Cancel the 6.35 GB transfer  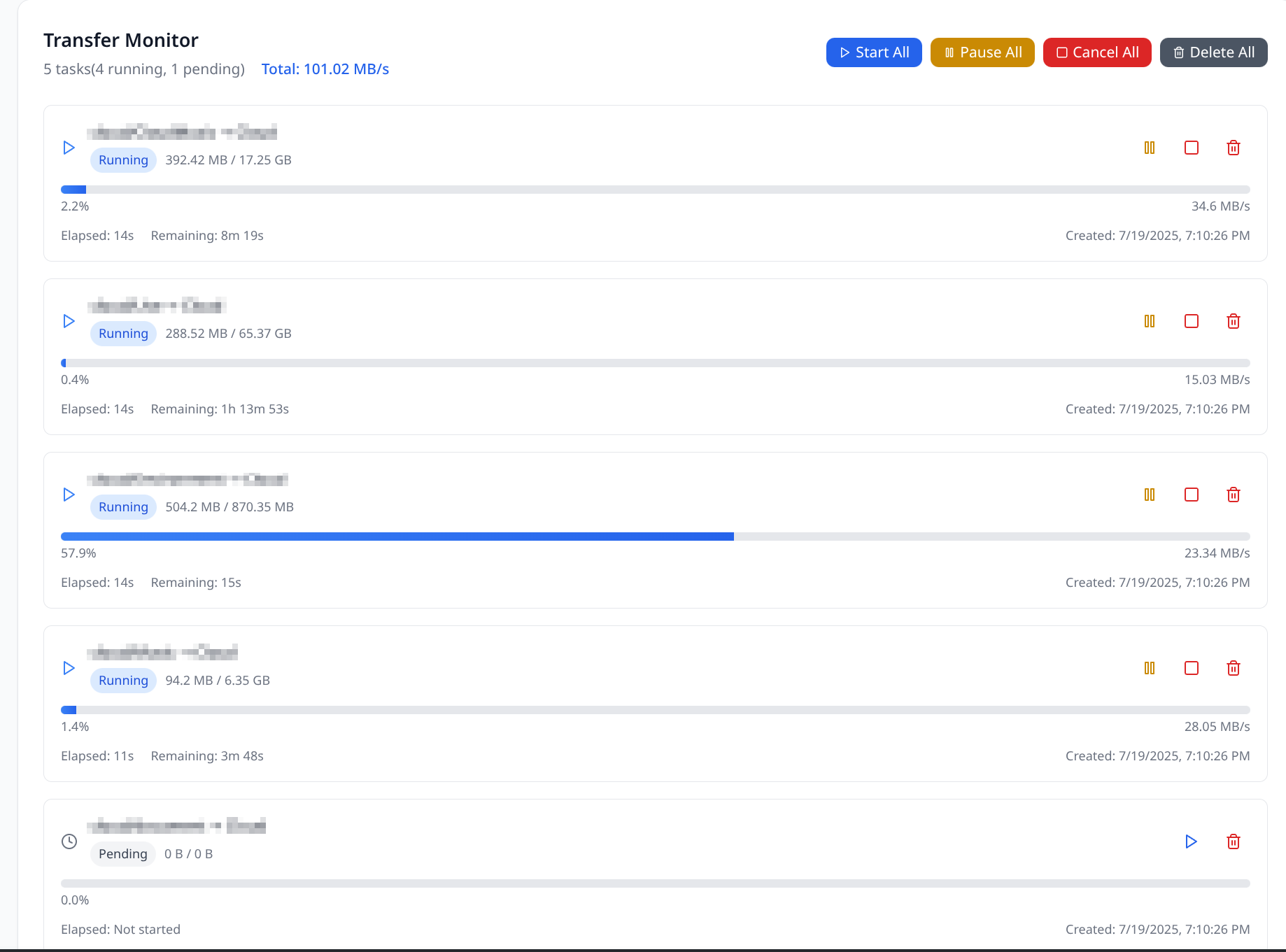tap(1191, 668)
